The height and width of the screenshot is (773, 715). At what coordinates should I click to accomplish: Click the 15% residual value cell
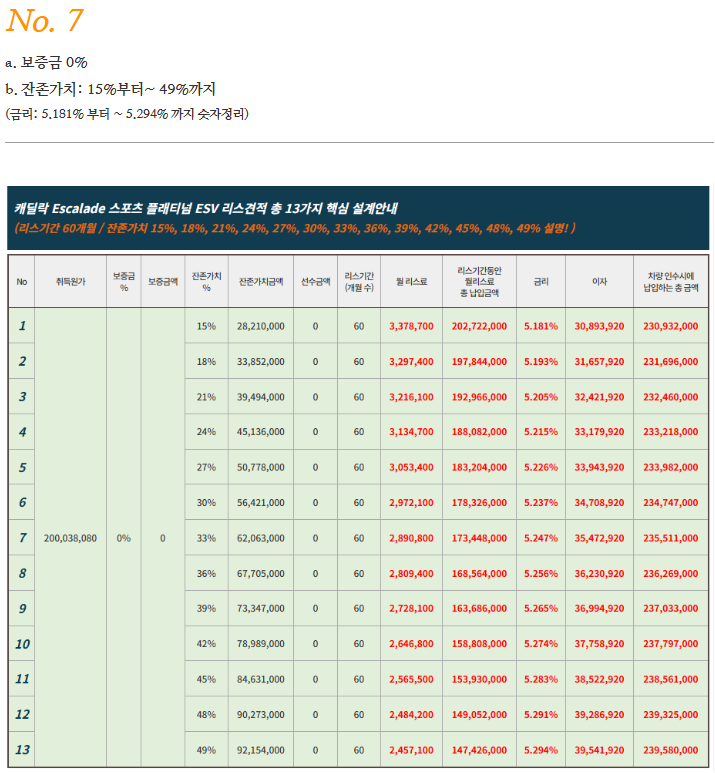[206, 326]
